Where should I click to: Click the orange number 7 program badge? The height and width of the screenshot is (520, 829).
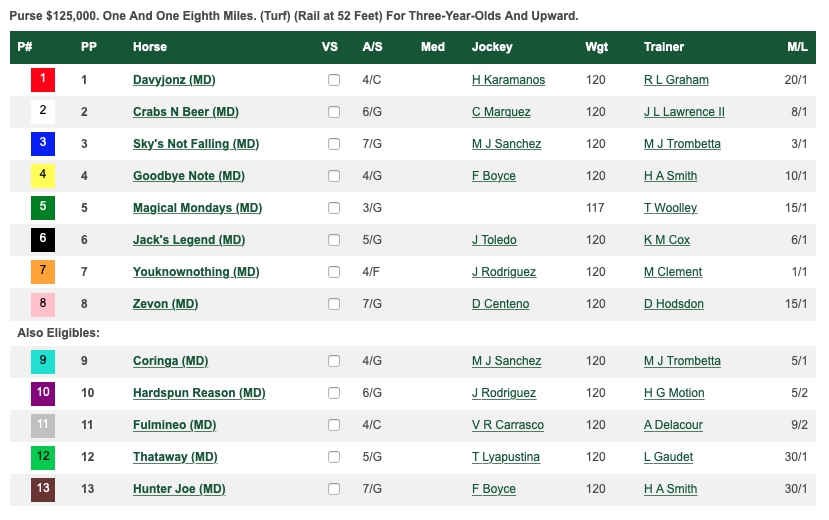coord(42,272)
